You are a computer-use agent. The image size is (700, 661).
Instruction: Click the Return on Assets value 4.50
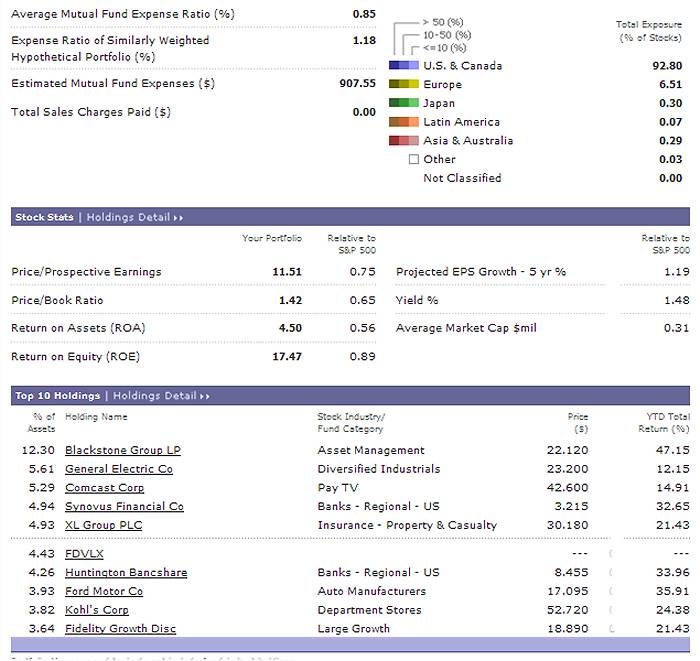coord(290,328)
